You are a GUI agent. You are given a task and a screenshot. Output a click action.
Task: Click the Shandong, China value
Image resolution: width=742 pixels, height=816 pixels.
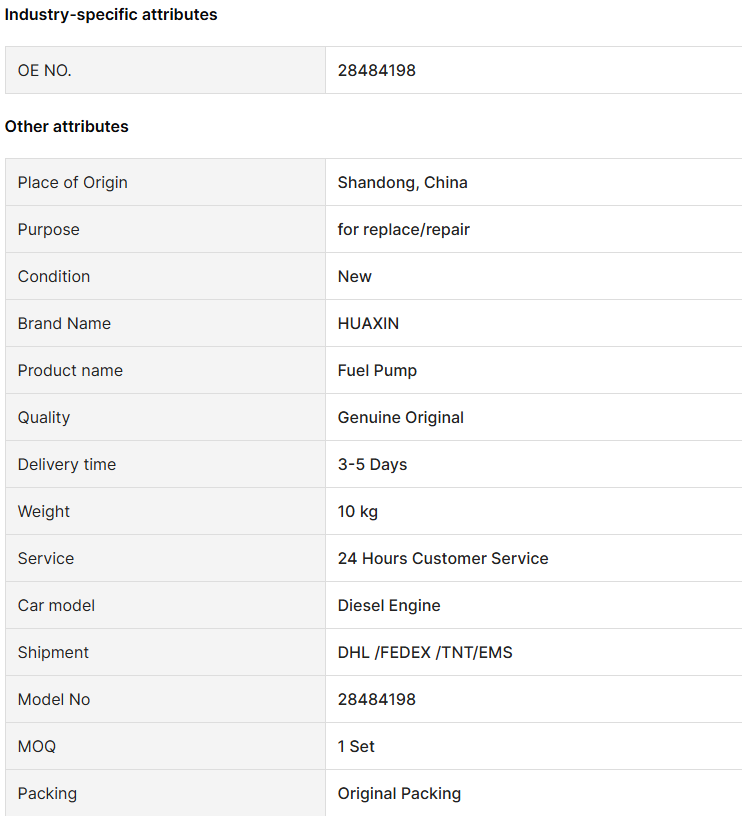pos(402,183)
